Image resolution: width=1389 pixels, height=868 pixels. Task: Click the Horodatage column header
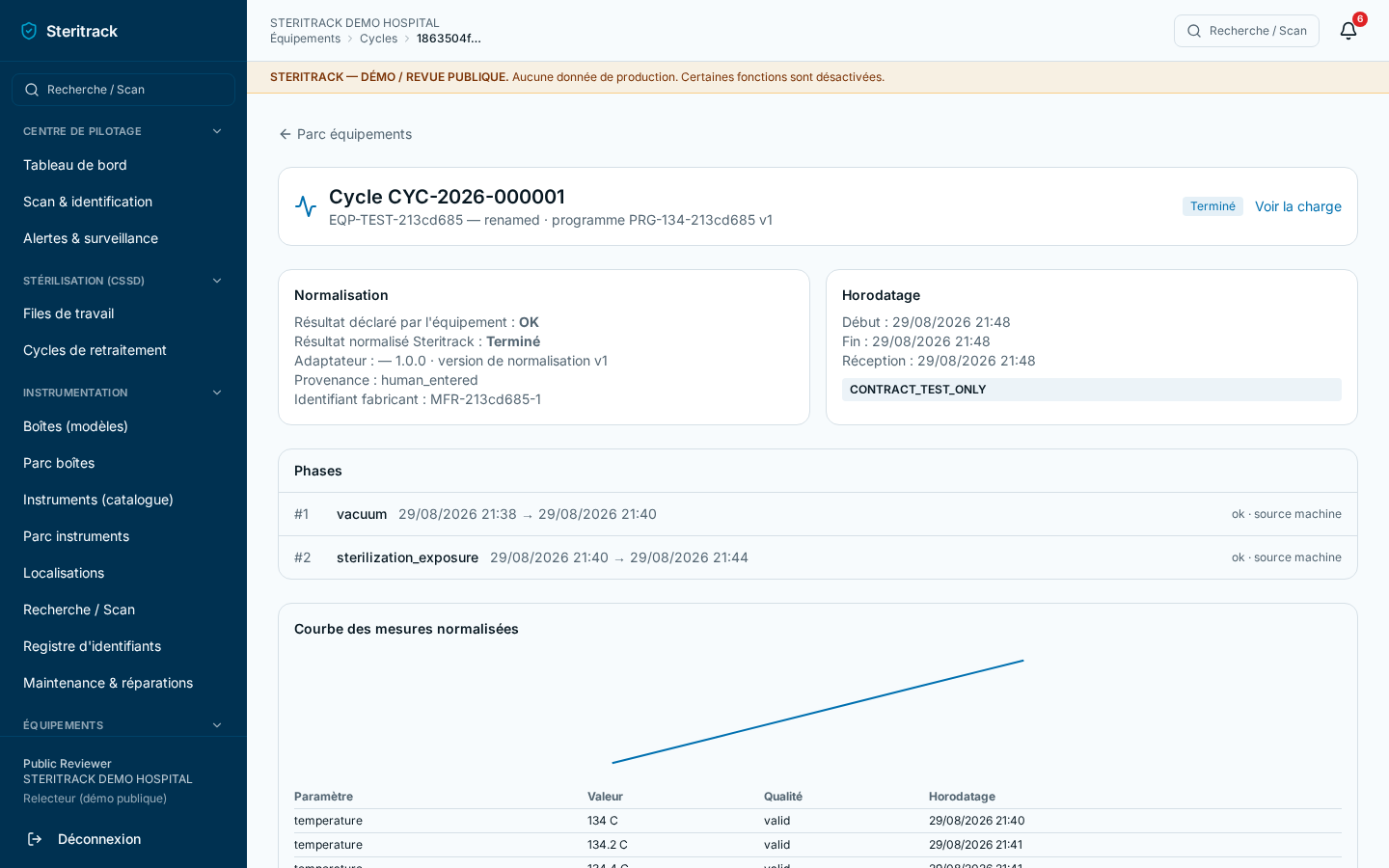click(962, 797)
